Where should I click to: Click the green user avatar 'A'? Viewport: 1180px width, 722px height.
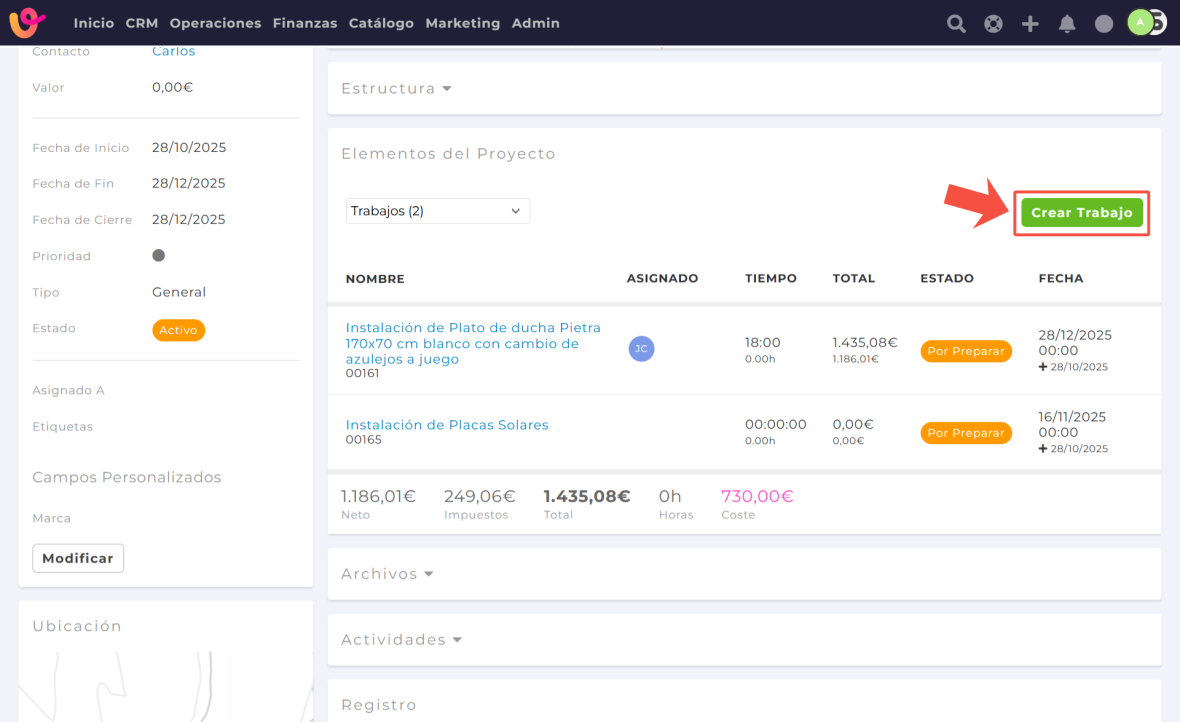click(x=1140, y=22)
